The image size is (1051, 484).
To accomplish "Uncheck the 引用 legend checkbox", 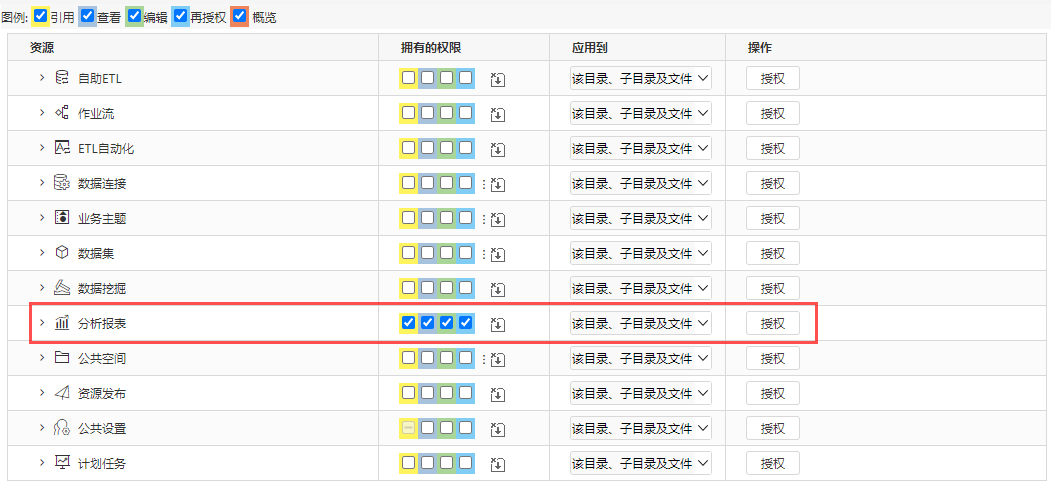I will [40, 16].
